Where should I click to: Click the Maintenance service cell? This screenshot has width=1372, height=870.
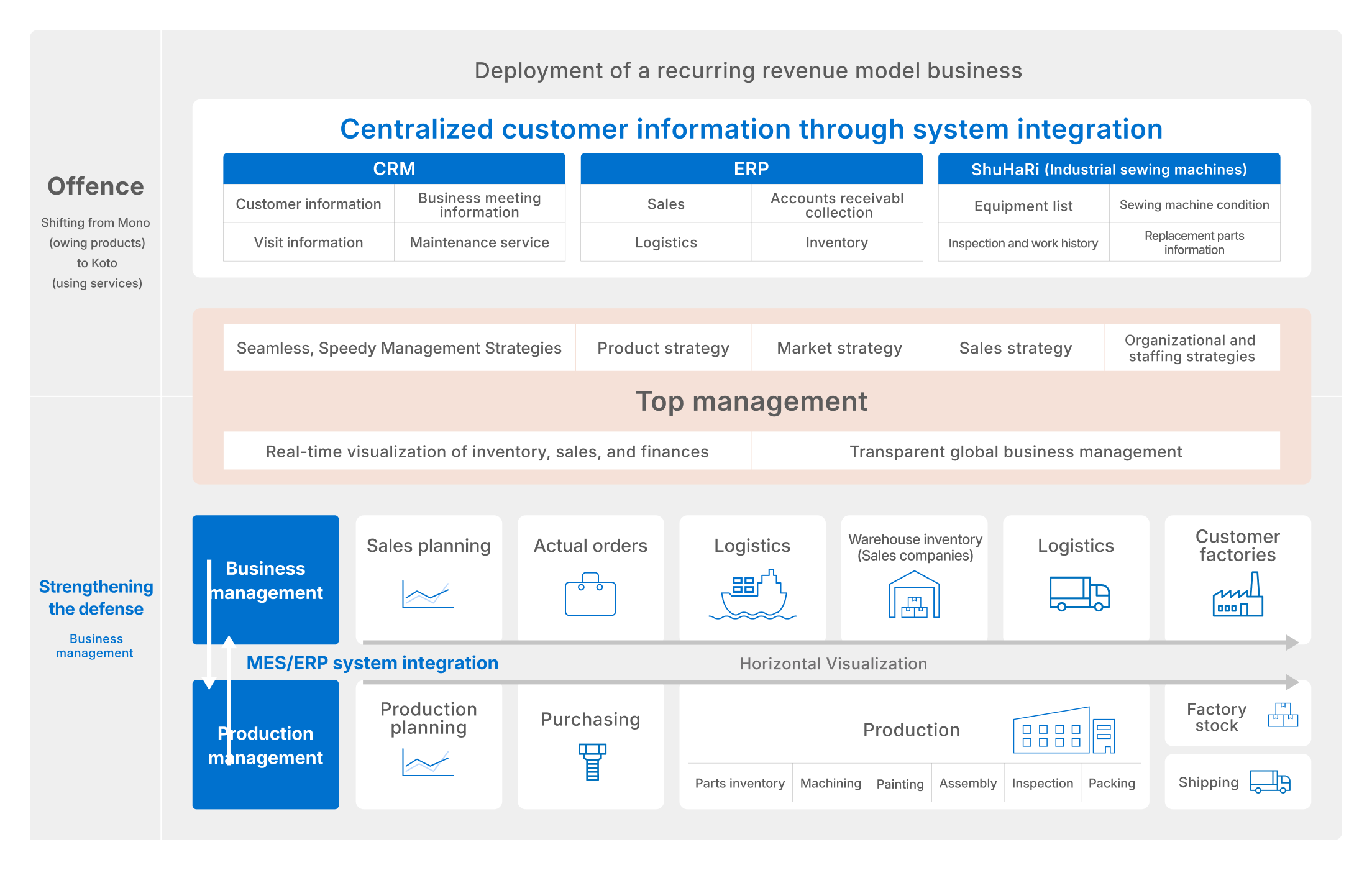[480, 242]
